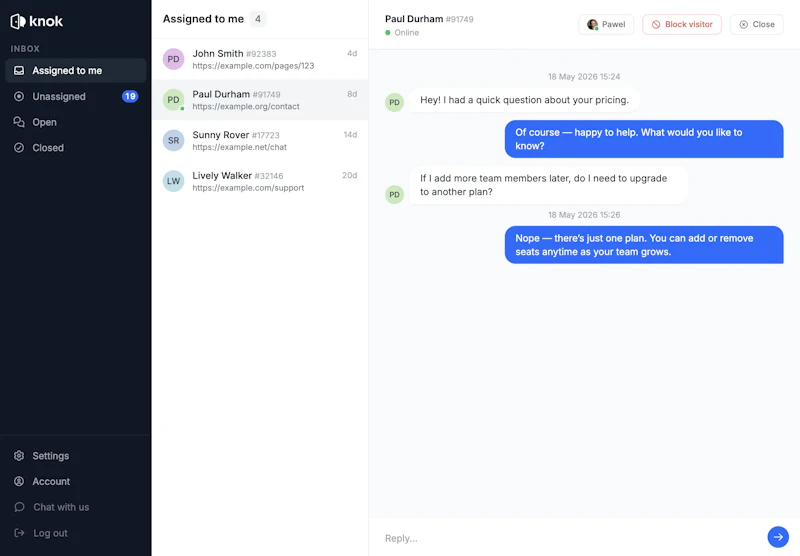Click the 'Nope — there's just one plan' reply

coord(644,245)
